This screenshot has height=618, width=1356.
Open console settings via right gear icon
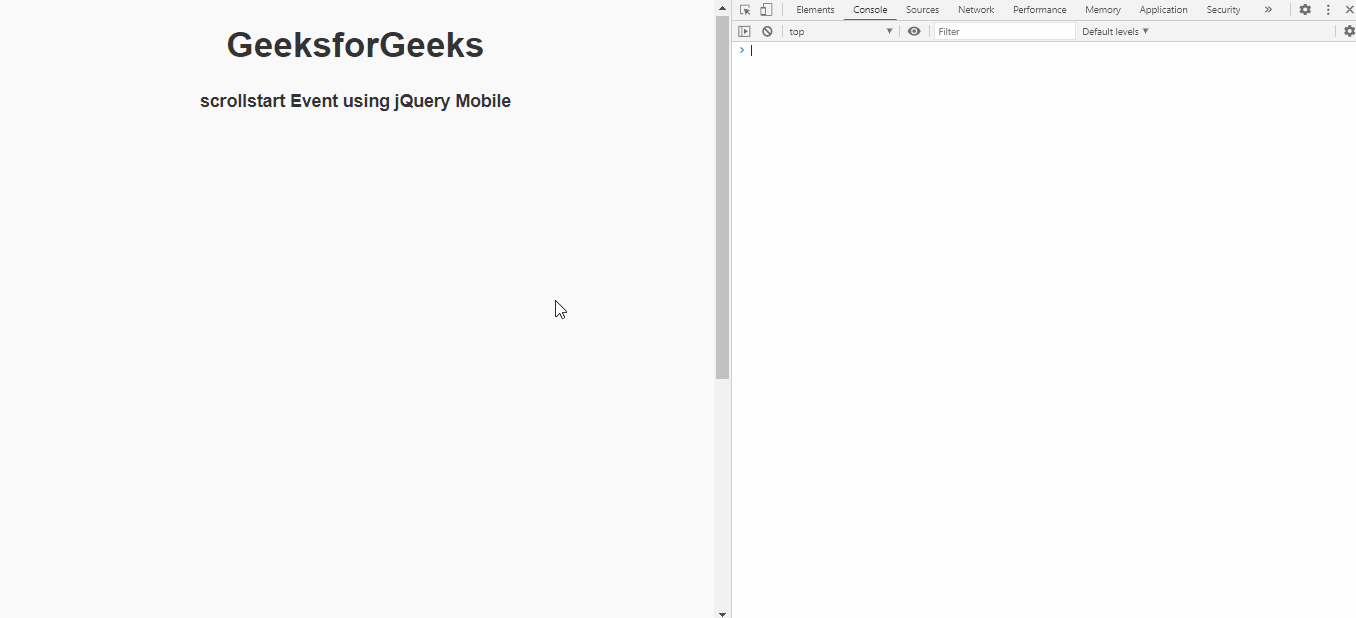pos(1349,31)
